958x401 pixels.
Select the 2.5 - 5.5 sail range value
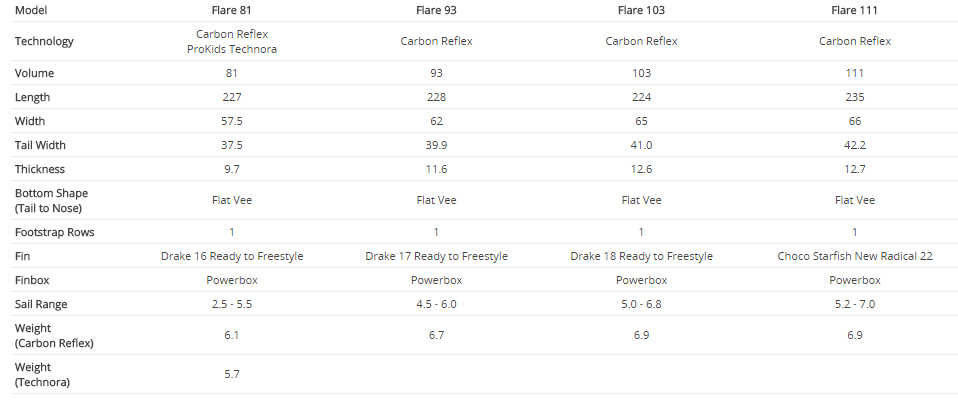point(232,304)
